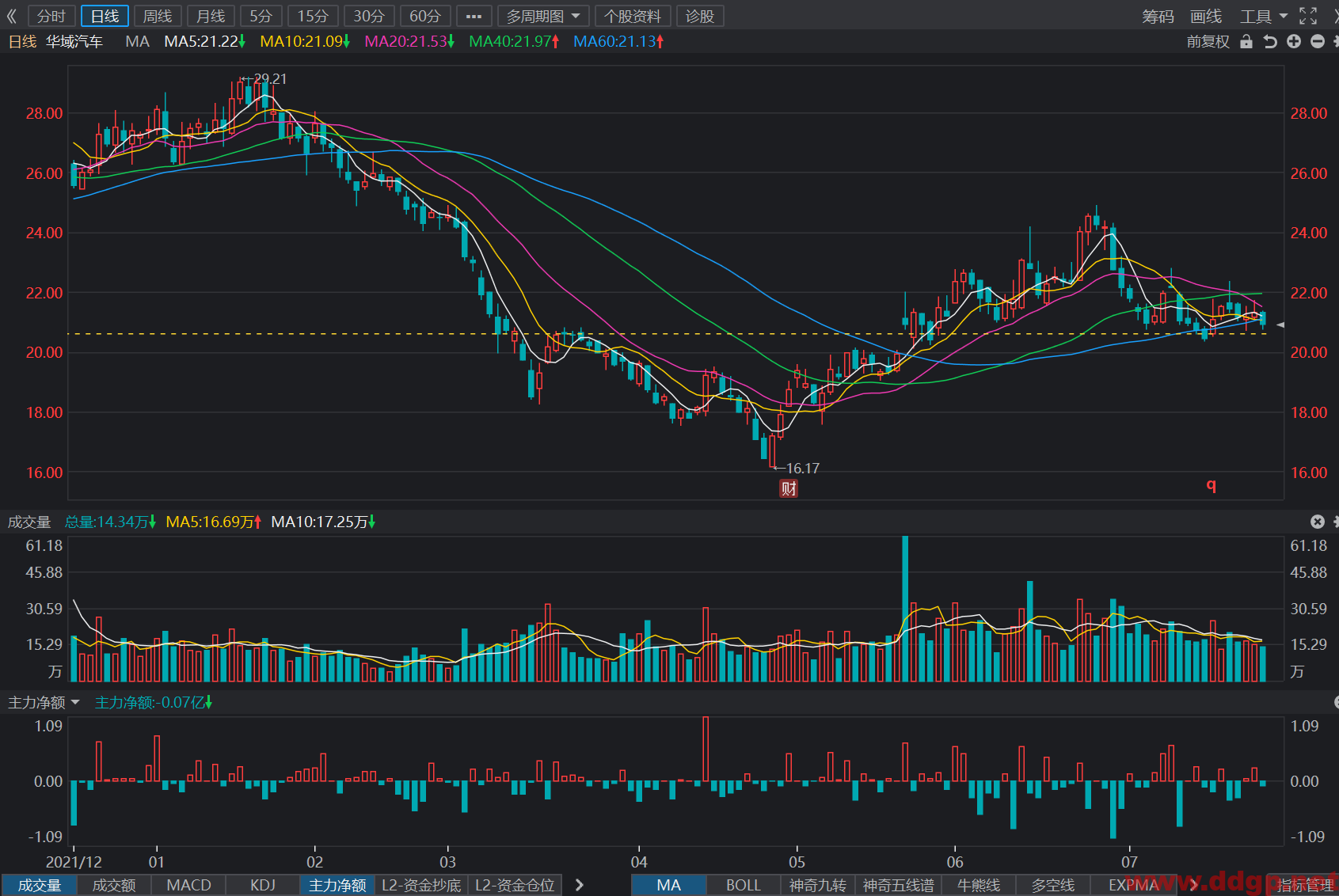1339x896 pixels.
Task: Select the 月线 monthly period
Action: [211, 16]
